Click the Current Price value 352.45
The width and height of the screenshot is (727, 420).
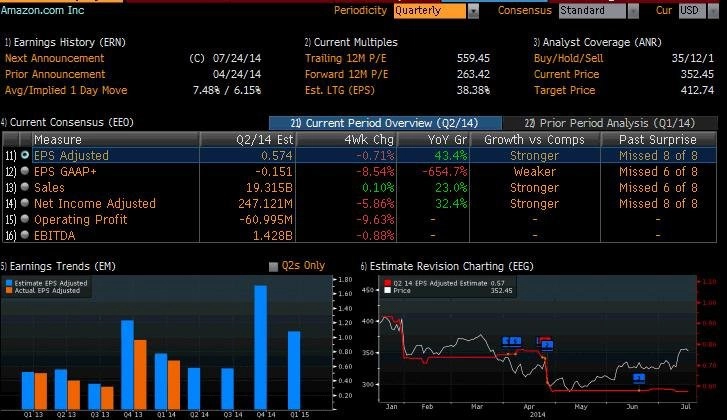pos(697,74)
